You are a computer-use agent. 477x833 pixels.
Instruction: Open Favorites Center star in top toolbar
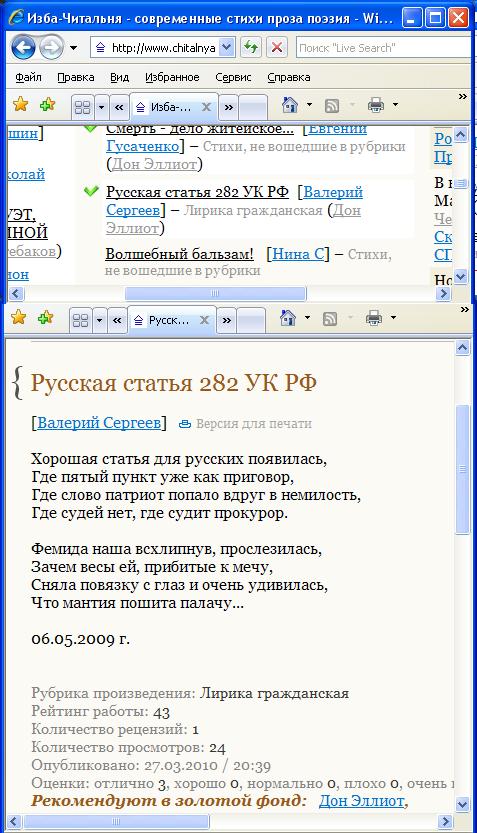[20, 104]
